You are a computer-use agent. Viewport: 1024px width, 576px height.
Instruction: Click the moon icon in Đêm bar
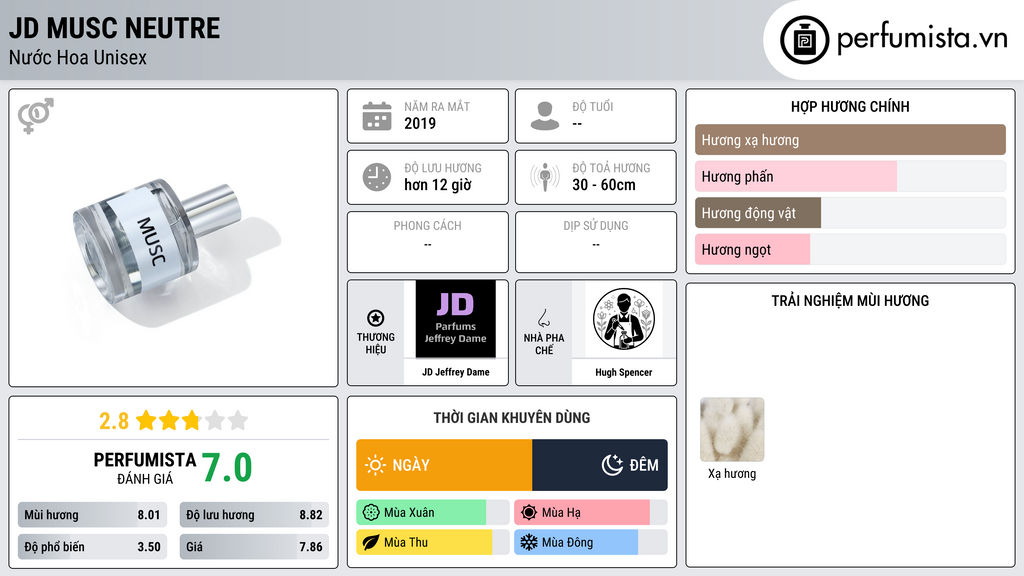pos(613,465)
